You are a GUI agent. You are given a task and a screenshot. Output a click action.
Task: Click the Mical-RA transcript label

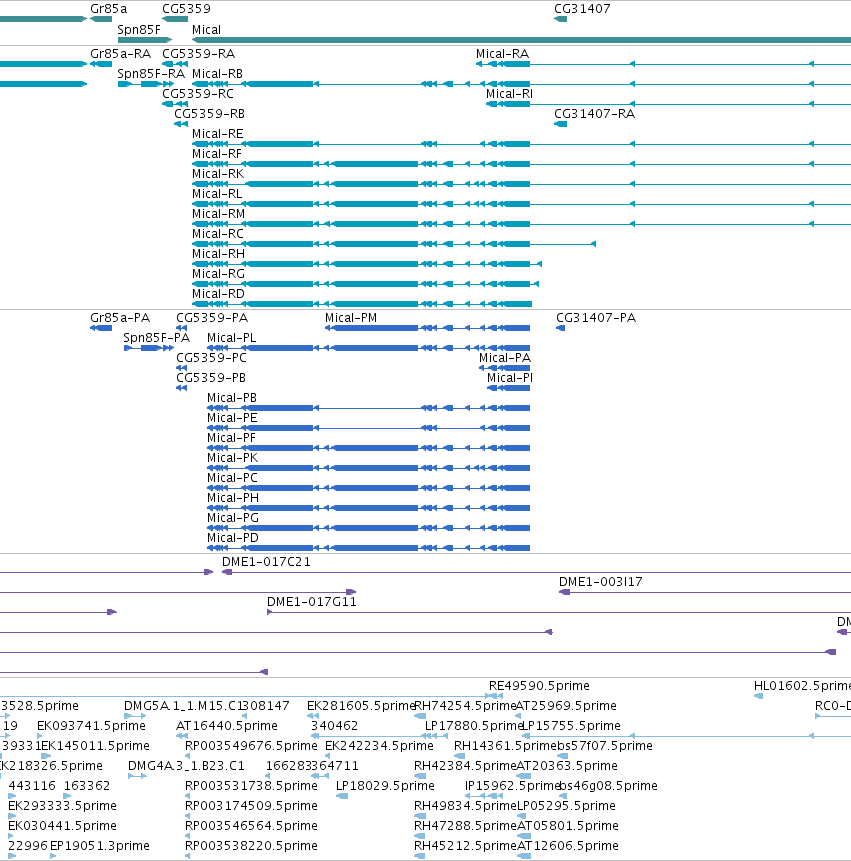pyautogui.click(x=502, y=54)
